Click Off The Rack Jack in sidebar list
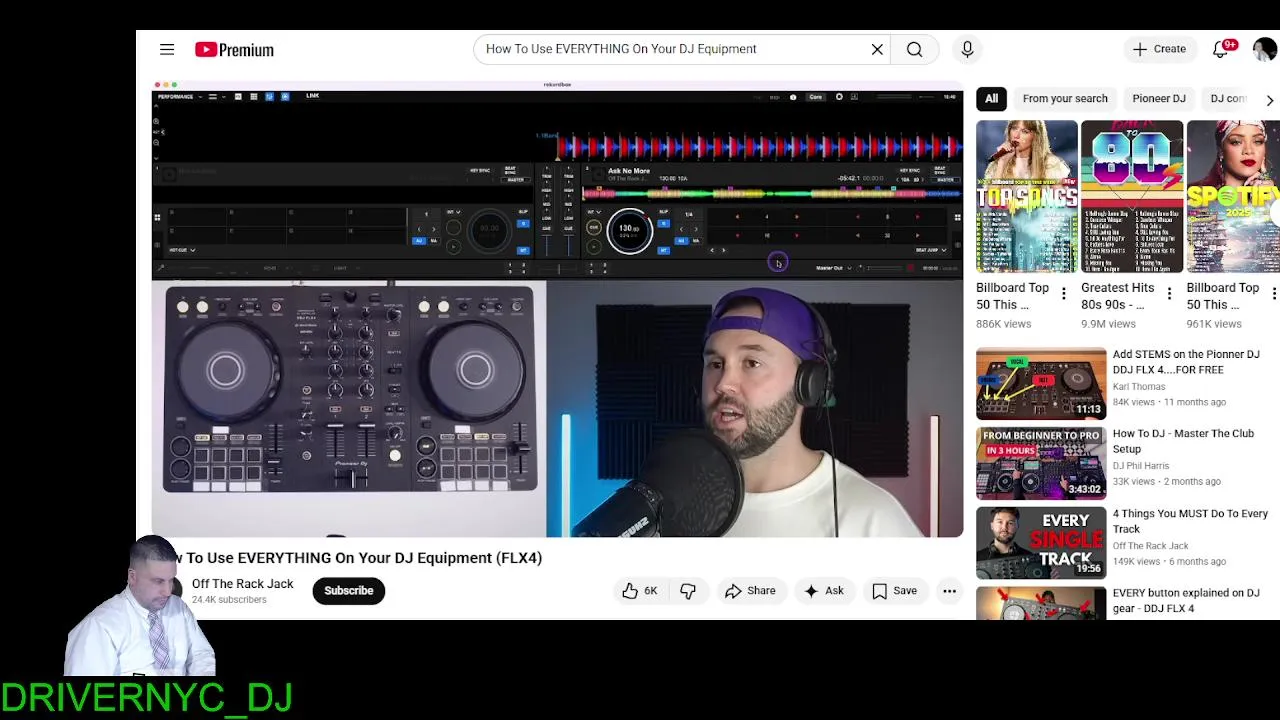Viewport: 1280px width, 720px height. click(1151, 546)
